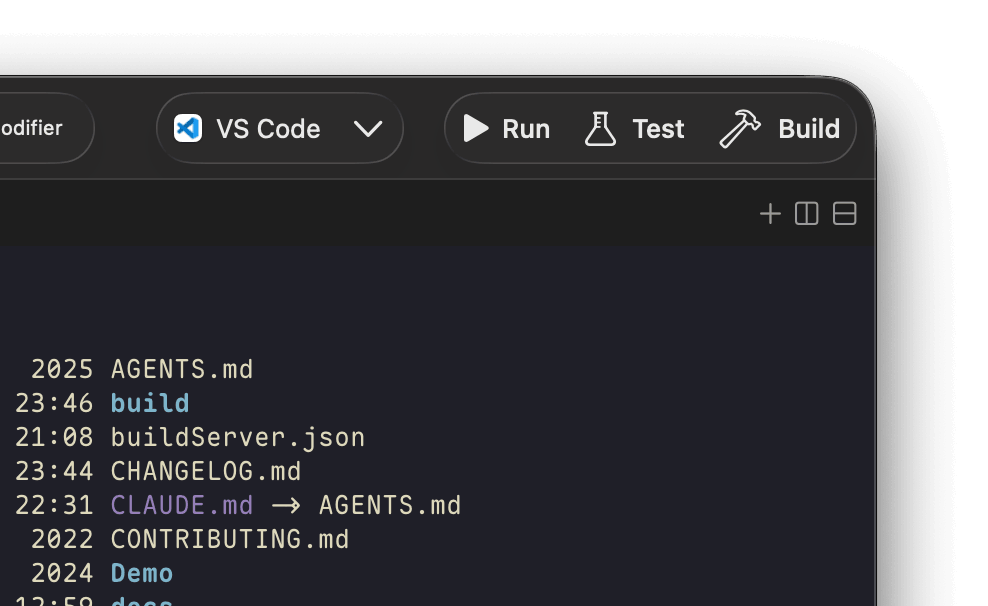Screen dimensions: 988x606
Task: Click the bold 'build' directory name
Action: pos(150,403)
